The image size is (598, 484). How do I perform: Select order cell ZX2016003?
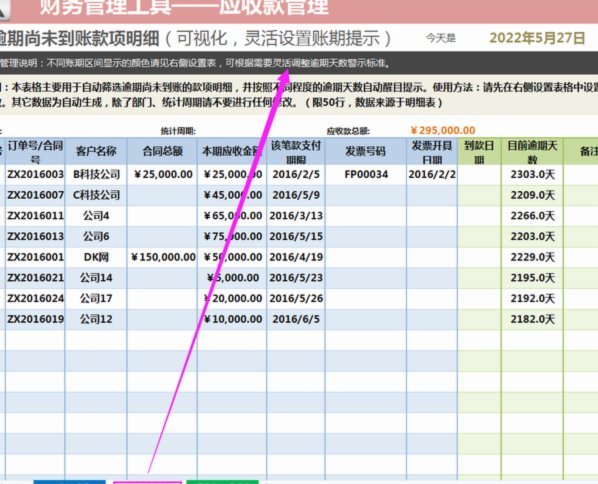click(x=35, y=175)
